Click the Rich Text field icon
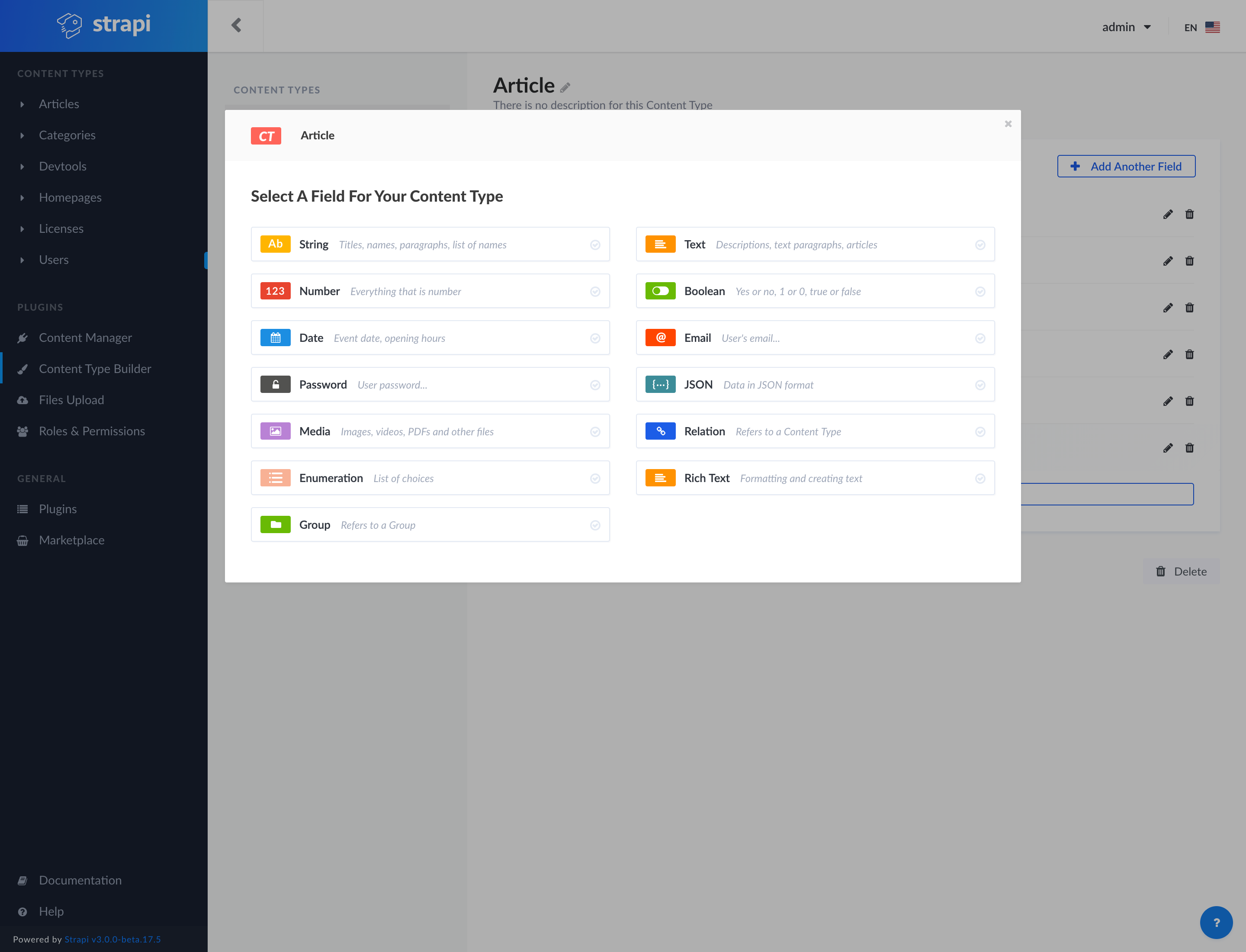 pos(660,478)
